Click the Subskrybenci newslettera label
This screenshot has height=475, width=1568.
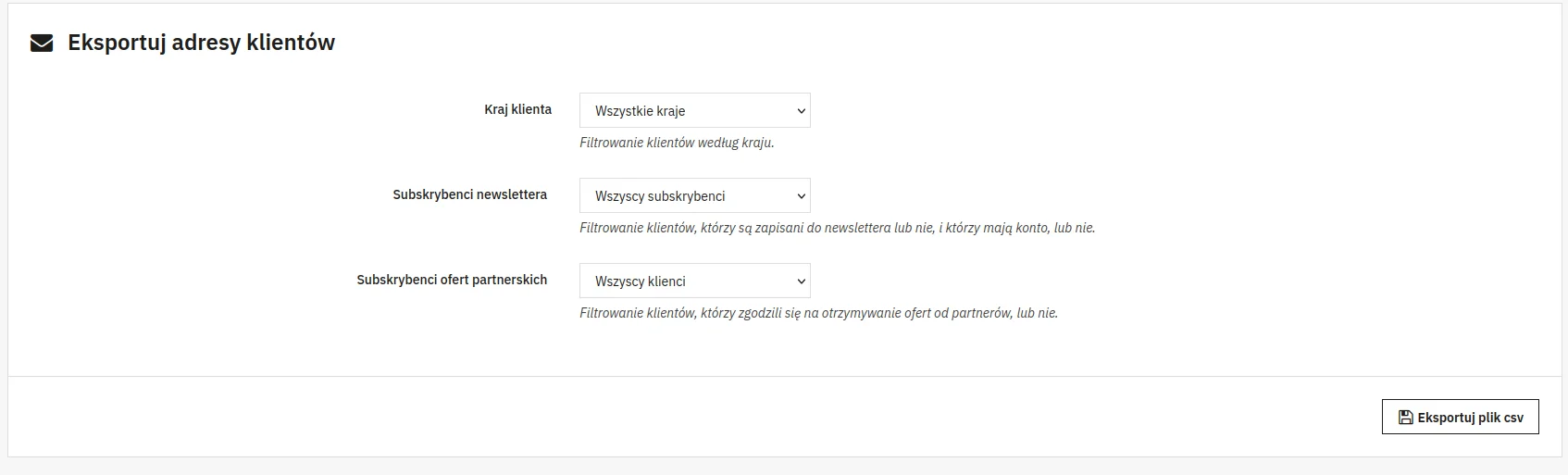pyautogui.click(x=469, y=194)
